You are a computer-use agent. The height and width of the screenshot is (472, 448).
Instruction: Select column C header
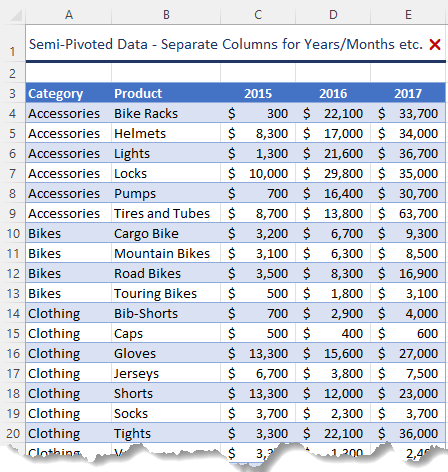(x=258, y=15)
